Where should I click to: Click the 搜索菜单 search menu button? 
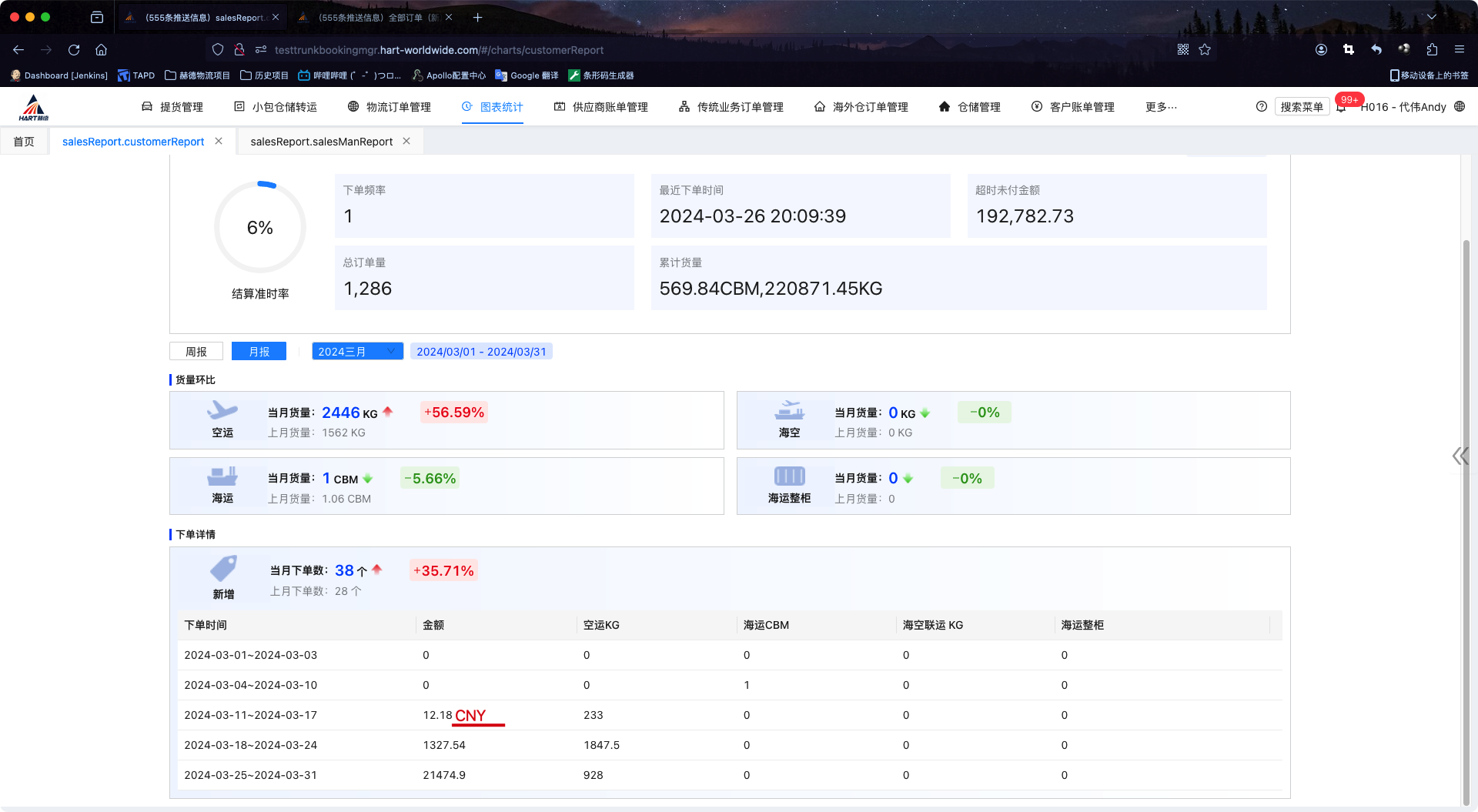pos(1302,107)
